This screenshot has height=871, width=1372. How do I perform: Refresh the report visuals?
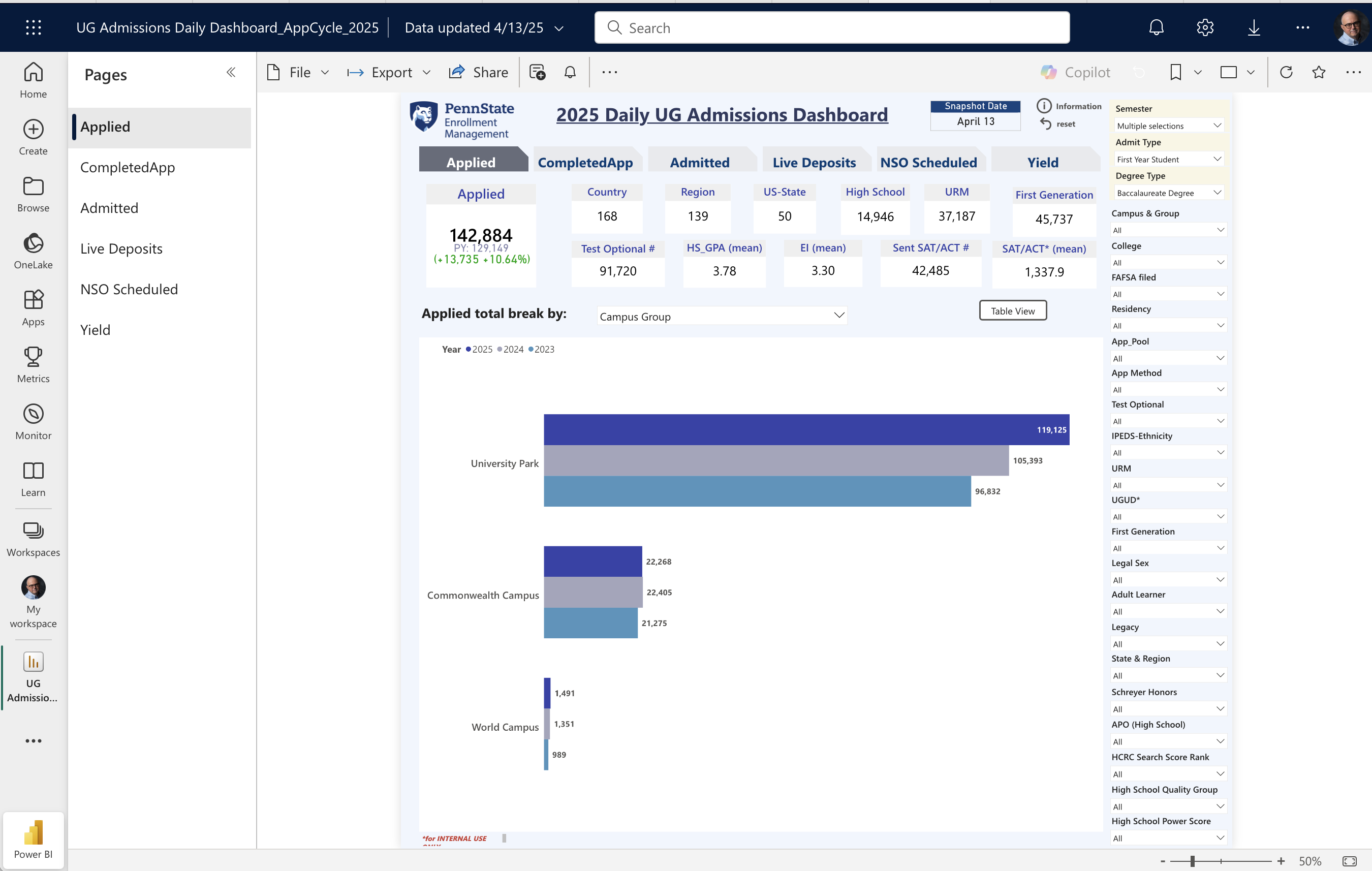coord(1286,72)
